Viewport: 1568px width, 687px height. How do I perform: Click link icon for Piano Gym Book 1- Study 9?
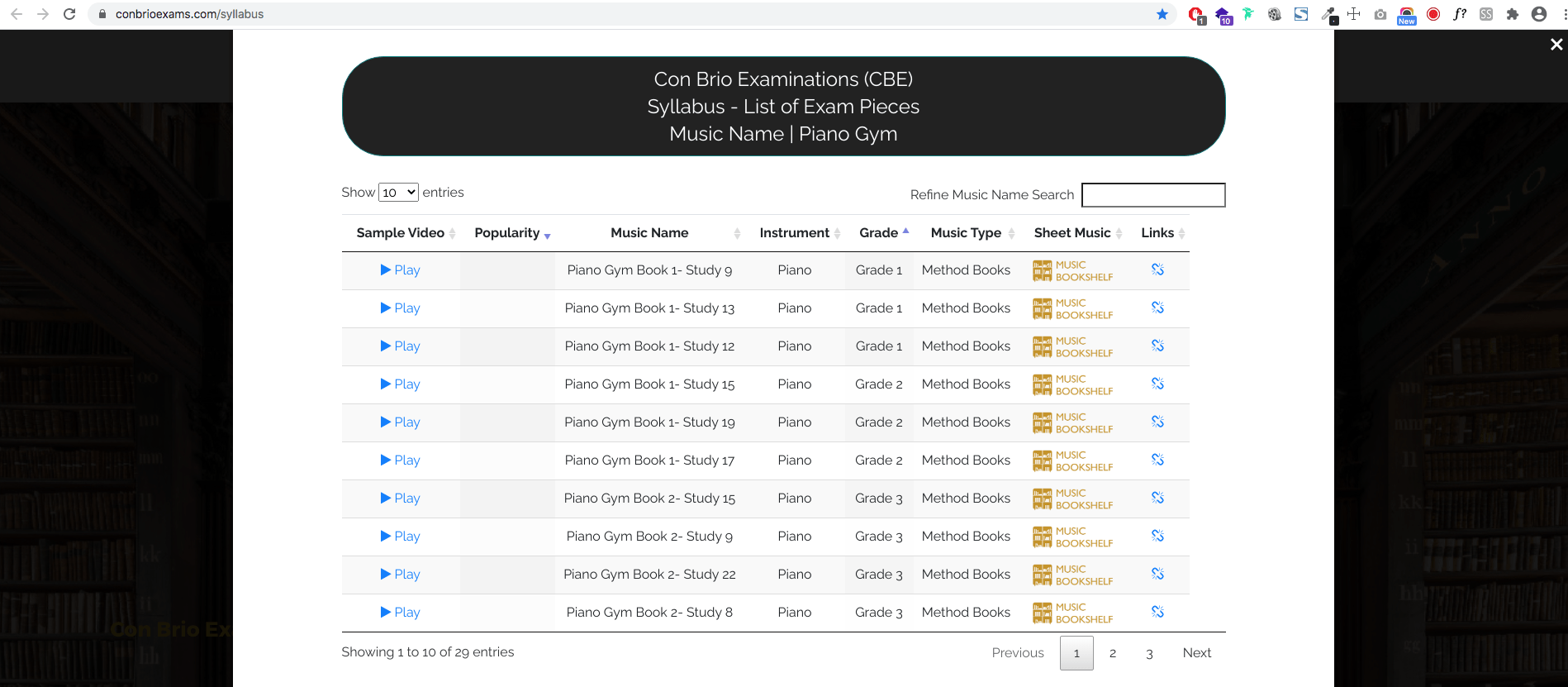(x=1157, y=270)
